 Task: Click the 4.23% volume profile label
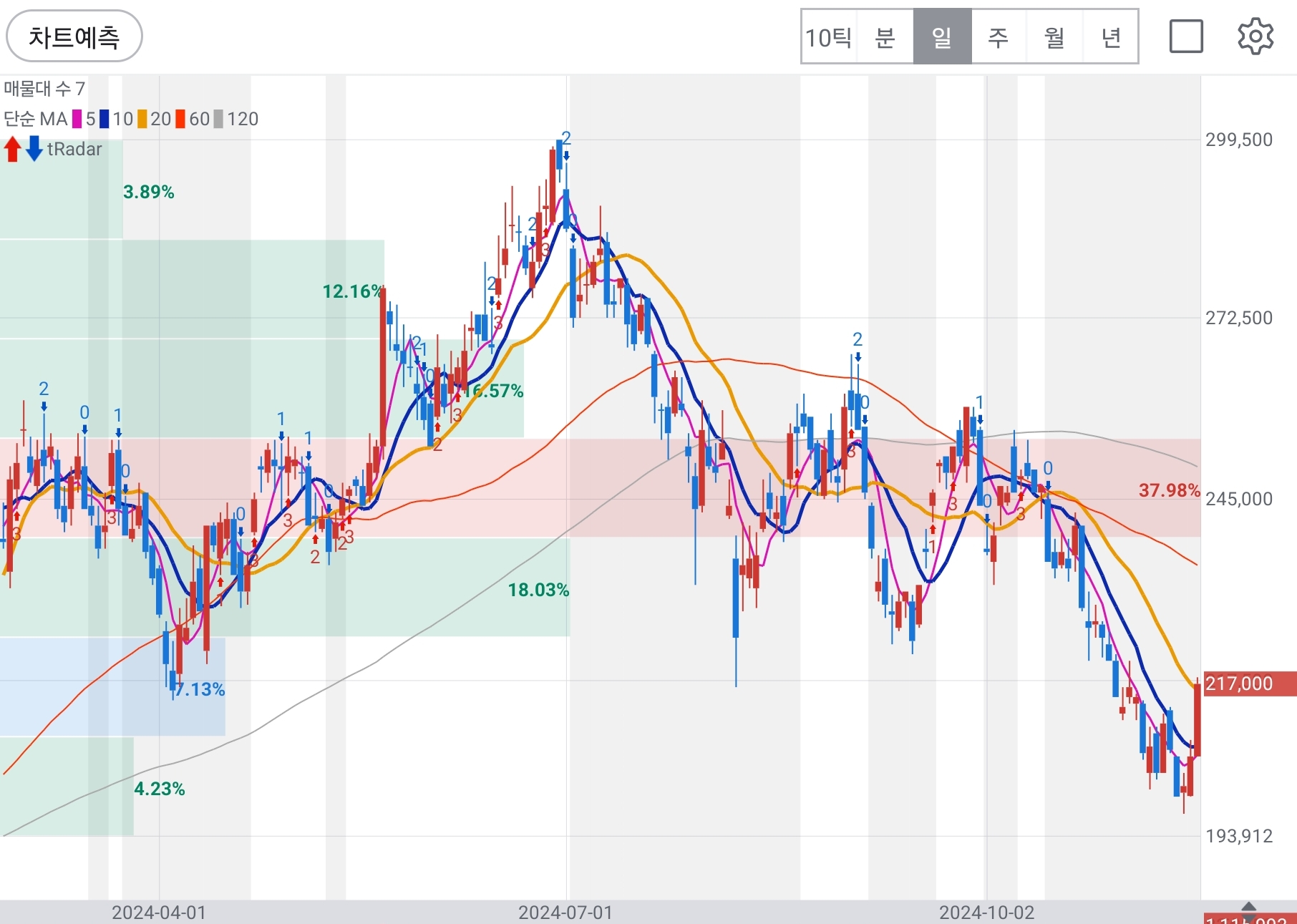click(x=160, y=789)
